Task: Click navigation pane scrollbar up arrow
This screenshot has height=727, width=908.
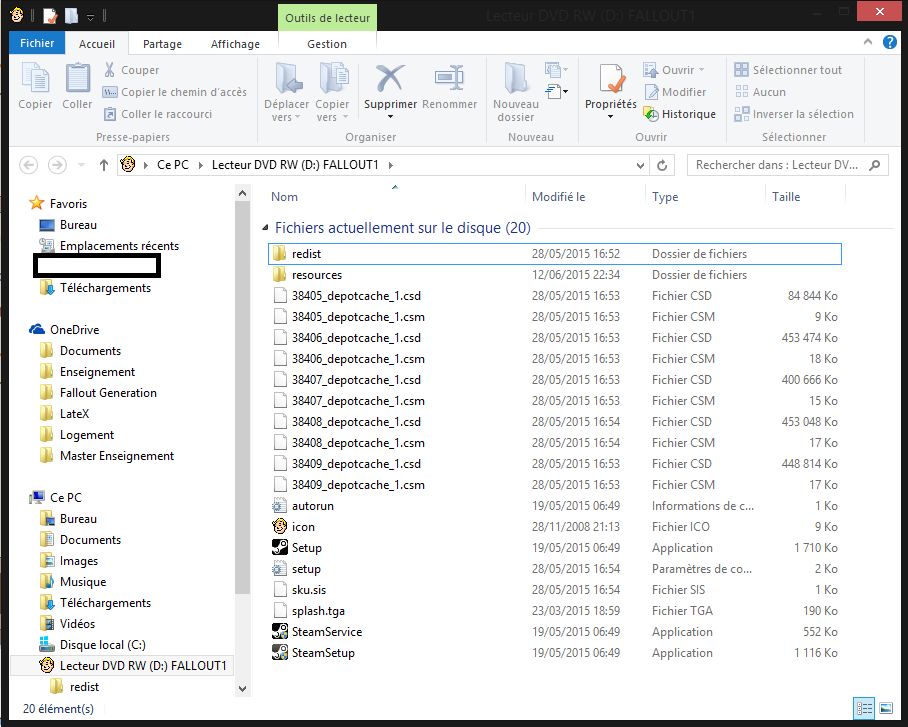Action: point(243,193)
